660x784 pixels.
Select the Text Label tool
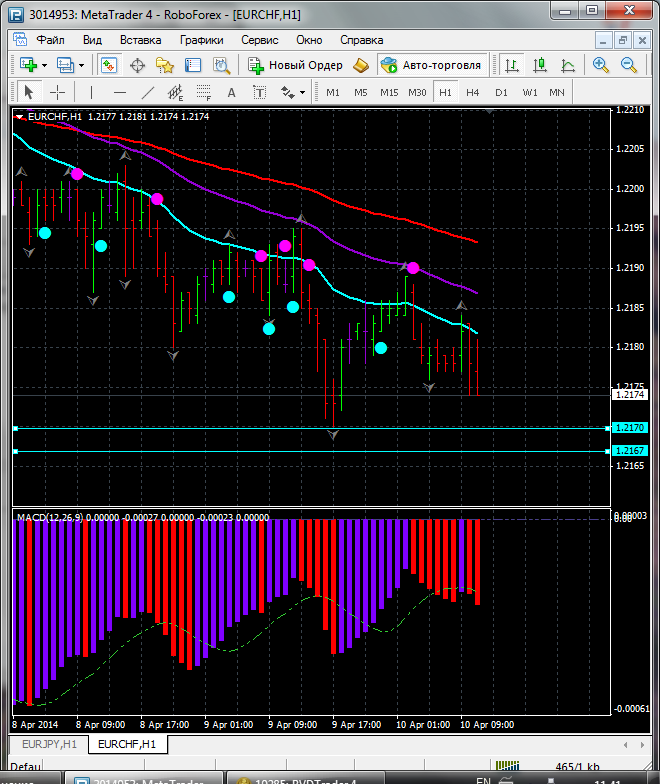point(260,92)
